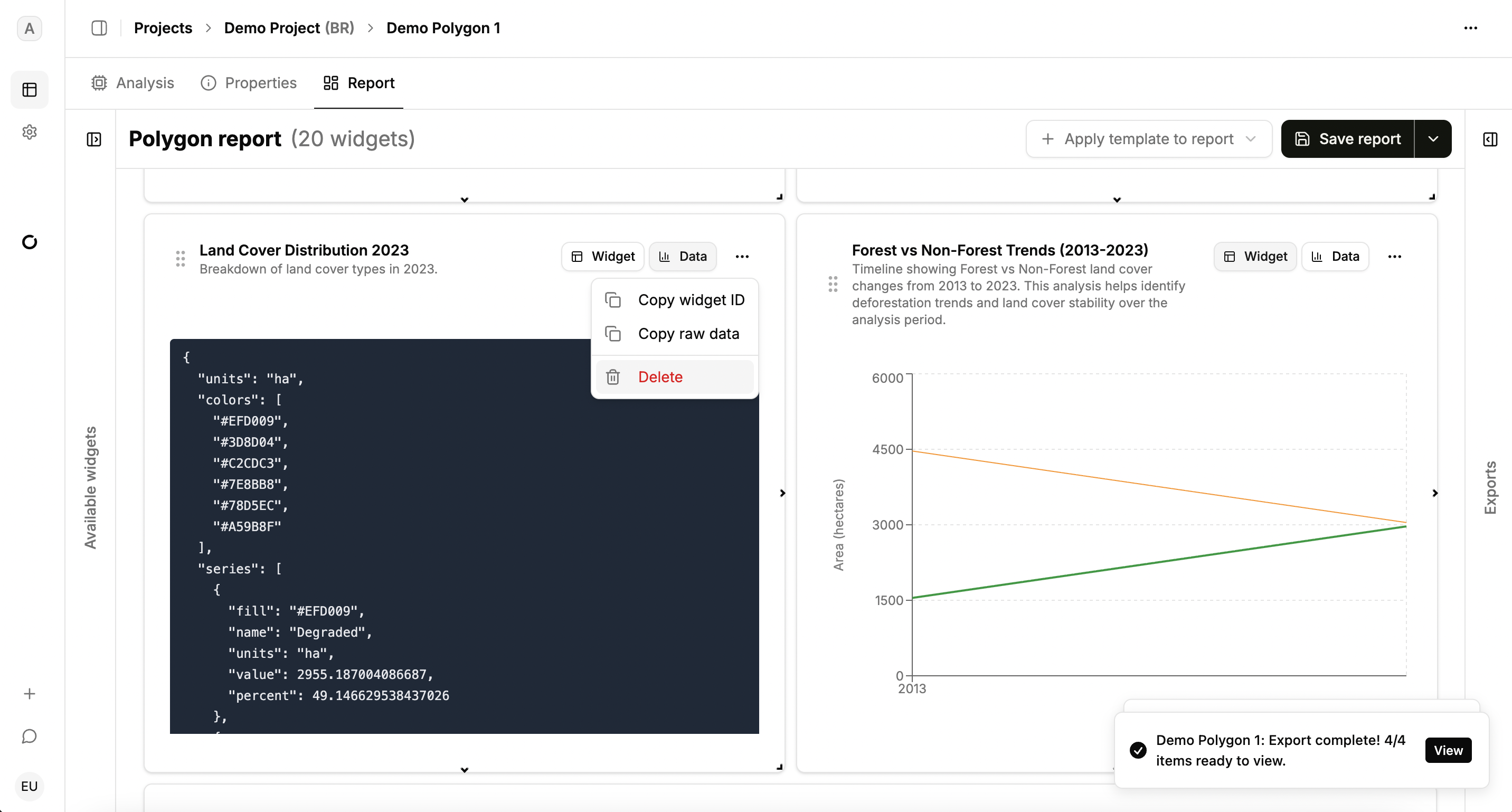Click bottom resize chevron of Land Cover widget

pos(464,770)
